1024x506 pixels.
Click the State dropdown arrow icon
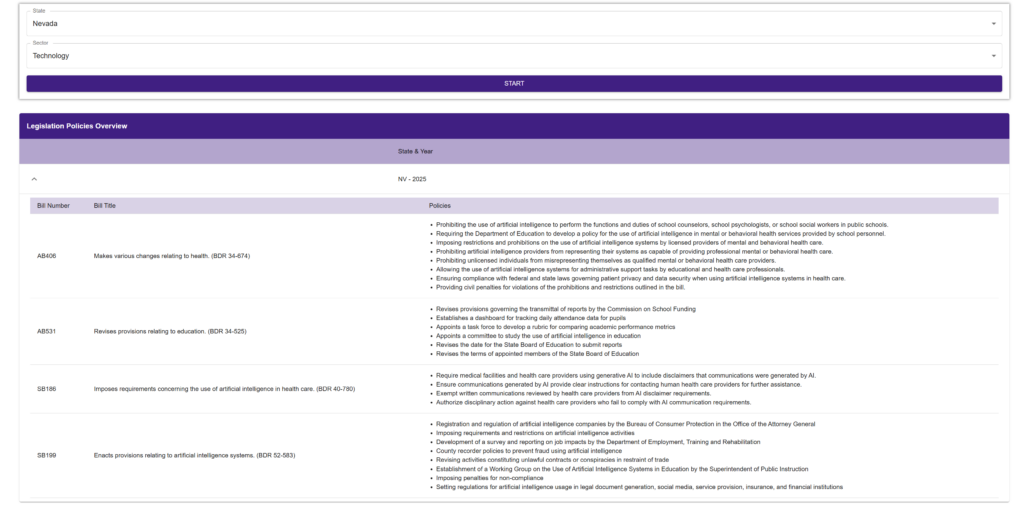point(993,23)
